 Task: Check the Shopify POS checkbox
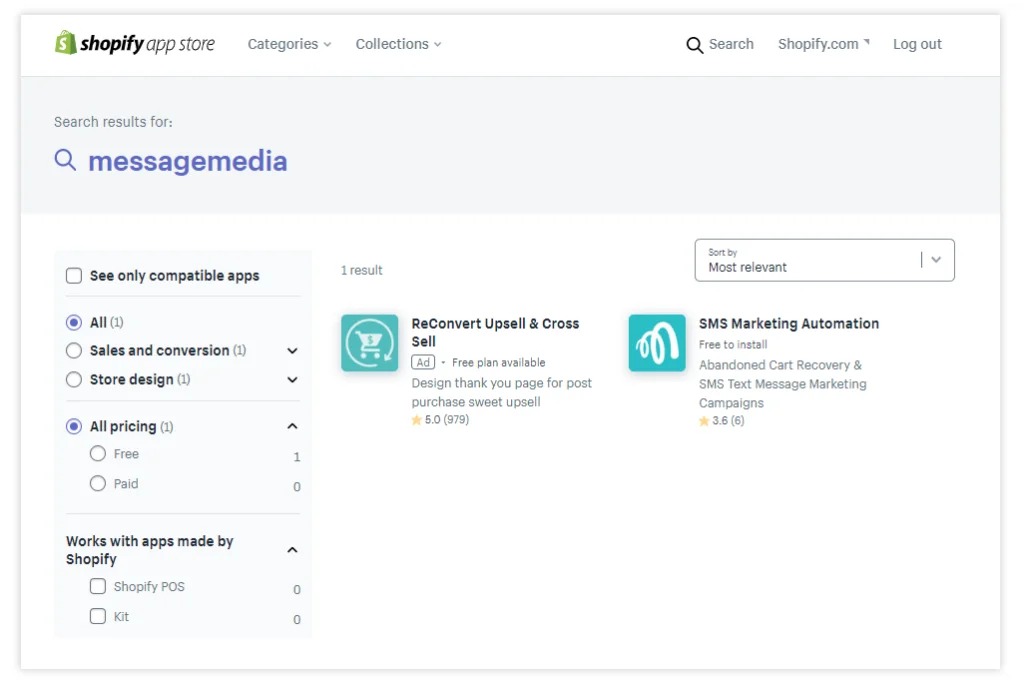98,586
